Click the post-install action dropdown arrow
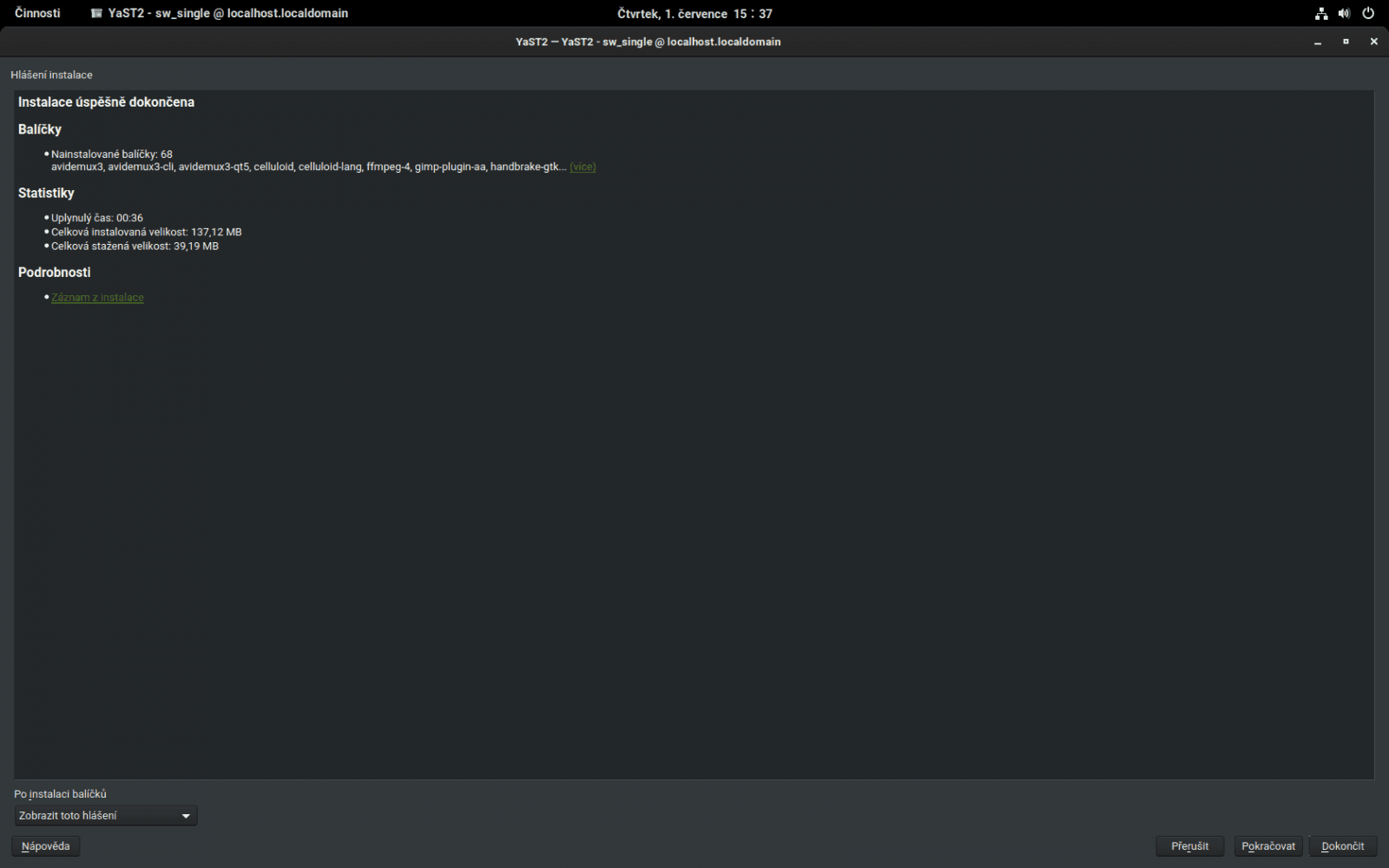Viewport: 1389px width, 868px height. tap(184, 815)
